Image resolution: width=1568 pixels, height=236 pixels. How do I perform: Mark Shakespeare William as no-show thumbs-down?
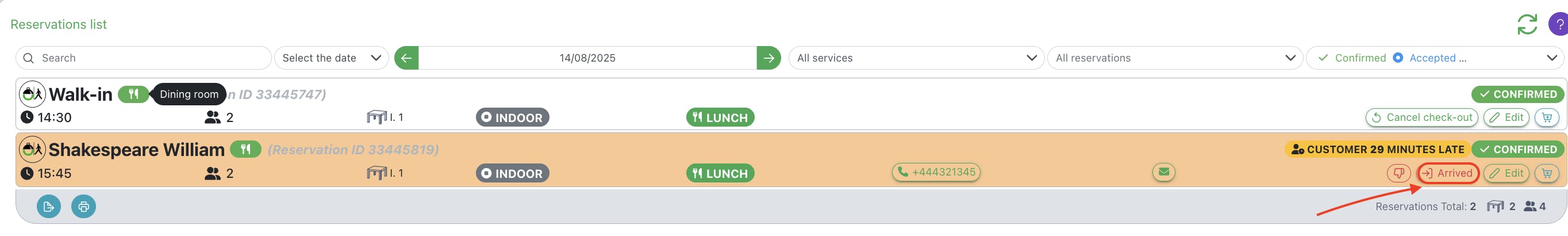(1398, 174)
